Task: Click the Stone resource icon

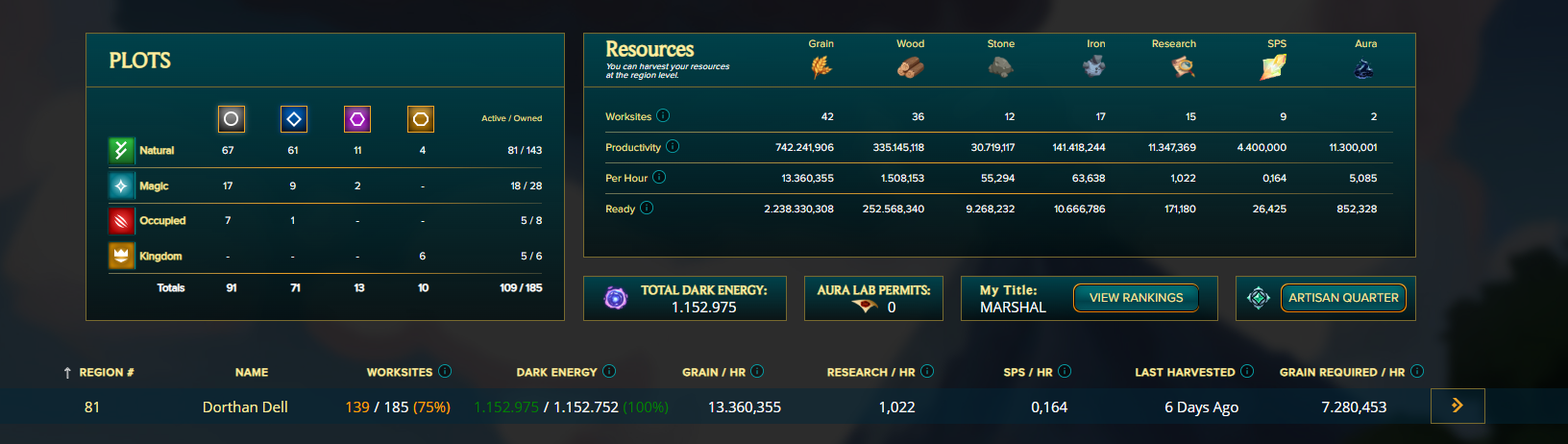Action: pos(1000,66)
